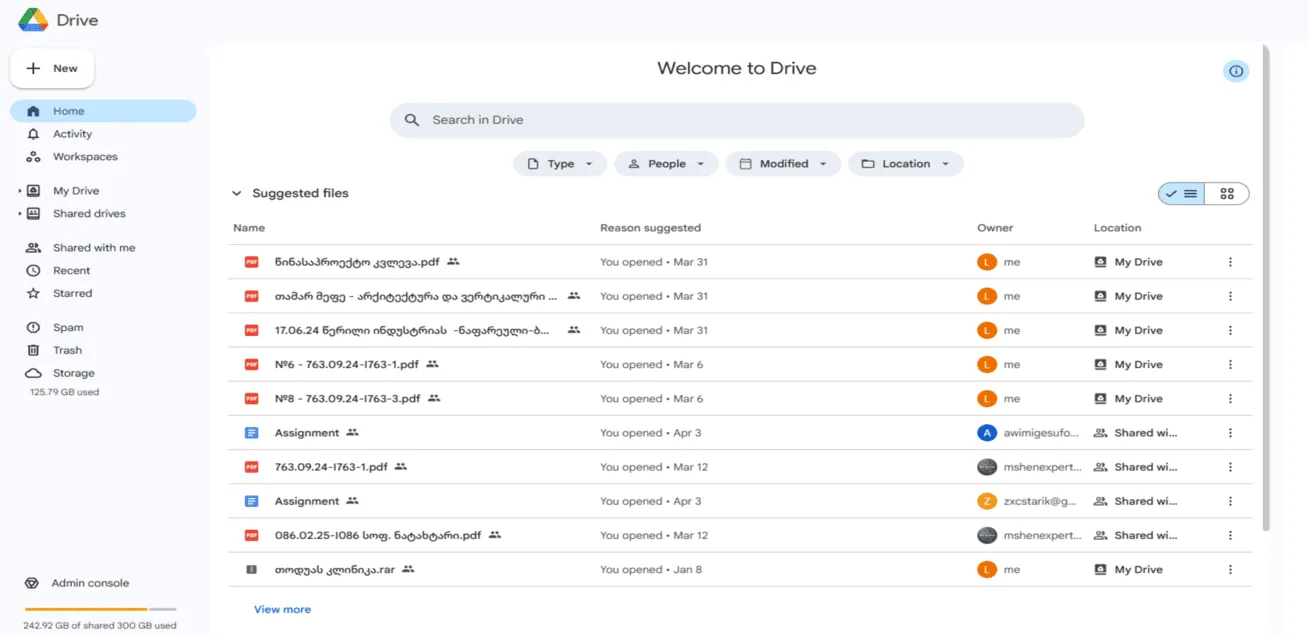This screenshot has height=635, width=1308.
Task: Open Assignment owned by awimigesufo
Action: point(307,433)
